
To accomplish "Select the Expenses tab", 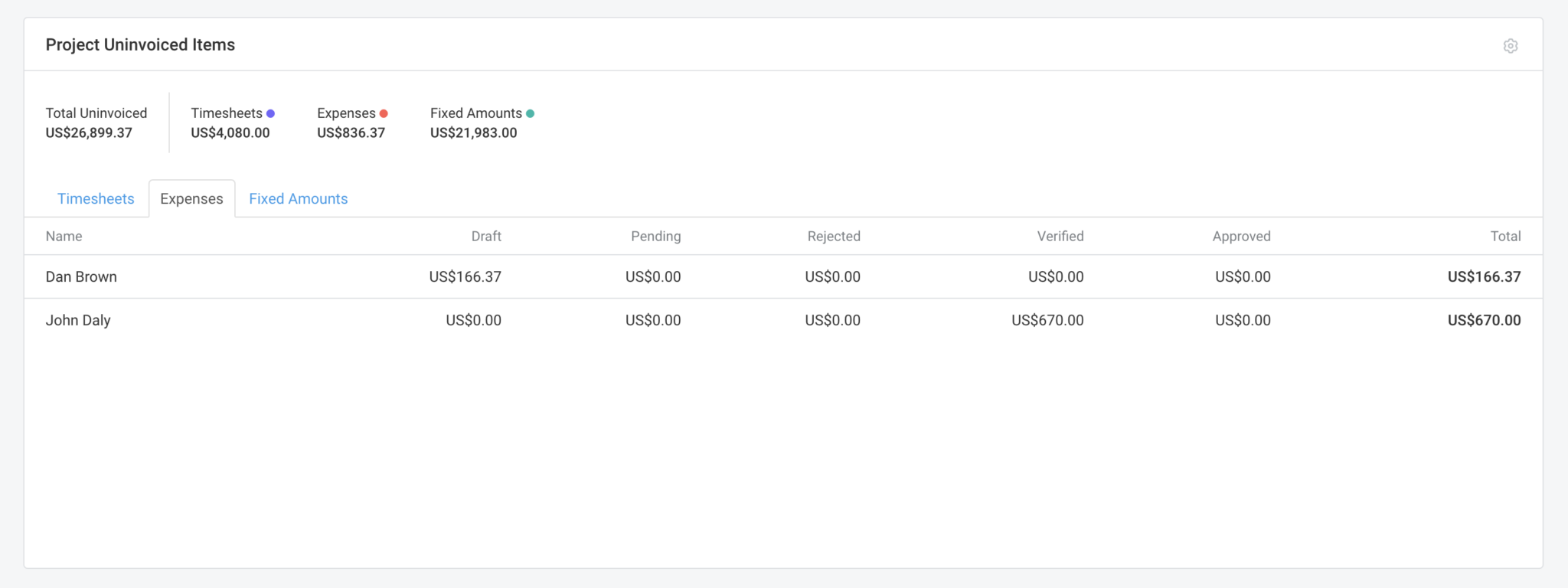I will click(191, 198).
